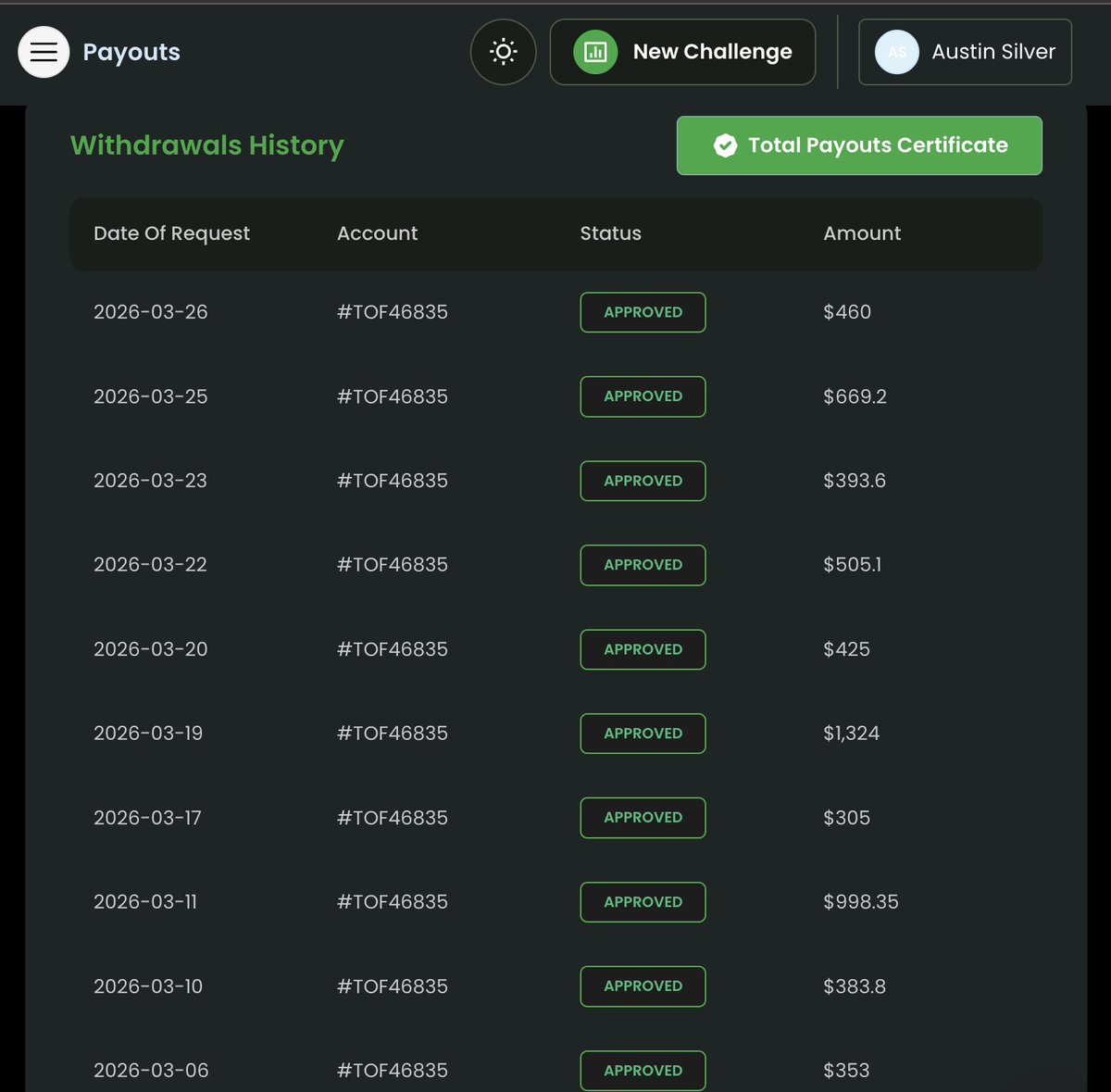The image size is (1111, 1092).
Task: Click APPROVED badge for the $669.2 withdrawal
Action: pyautogui.click(x=643, y=396)
